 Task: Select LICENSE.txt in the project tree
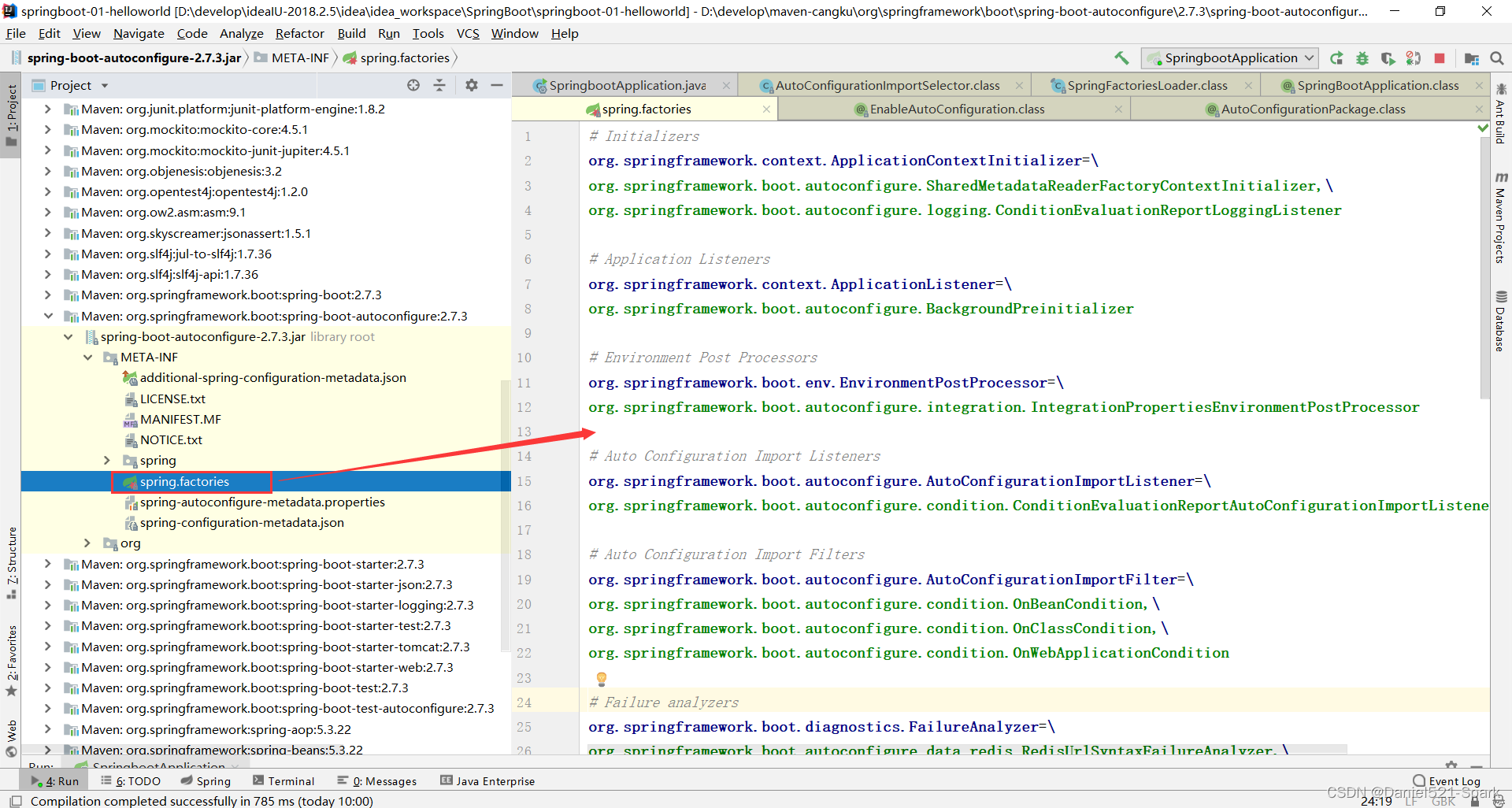(172, 399)
